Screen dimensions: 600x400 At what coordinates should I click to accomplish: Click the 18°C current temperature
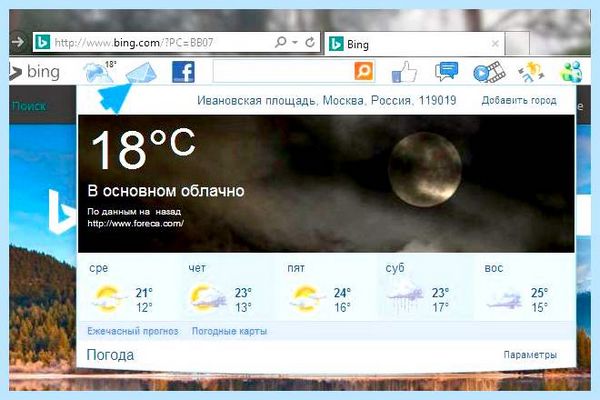pyautogui.click(x=143, y=149)
